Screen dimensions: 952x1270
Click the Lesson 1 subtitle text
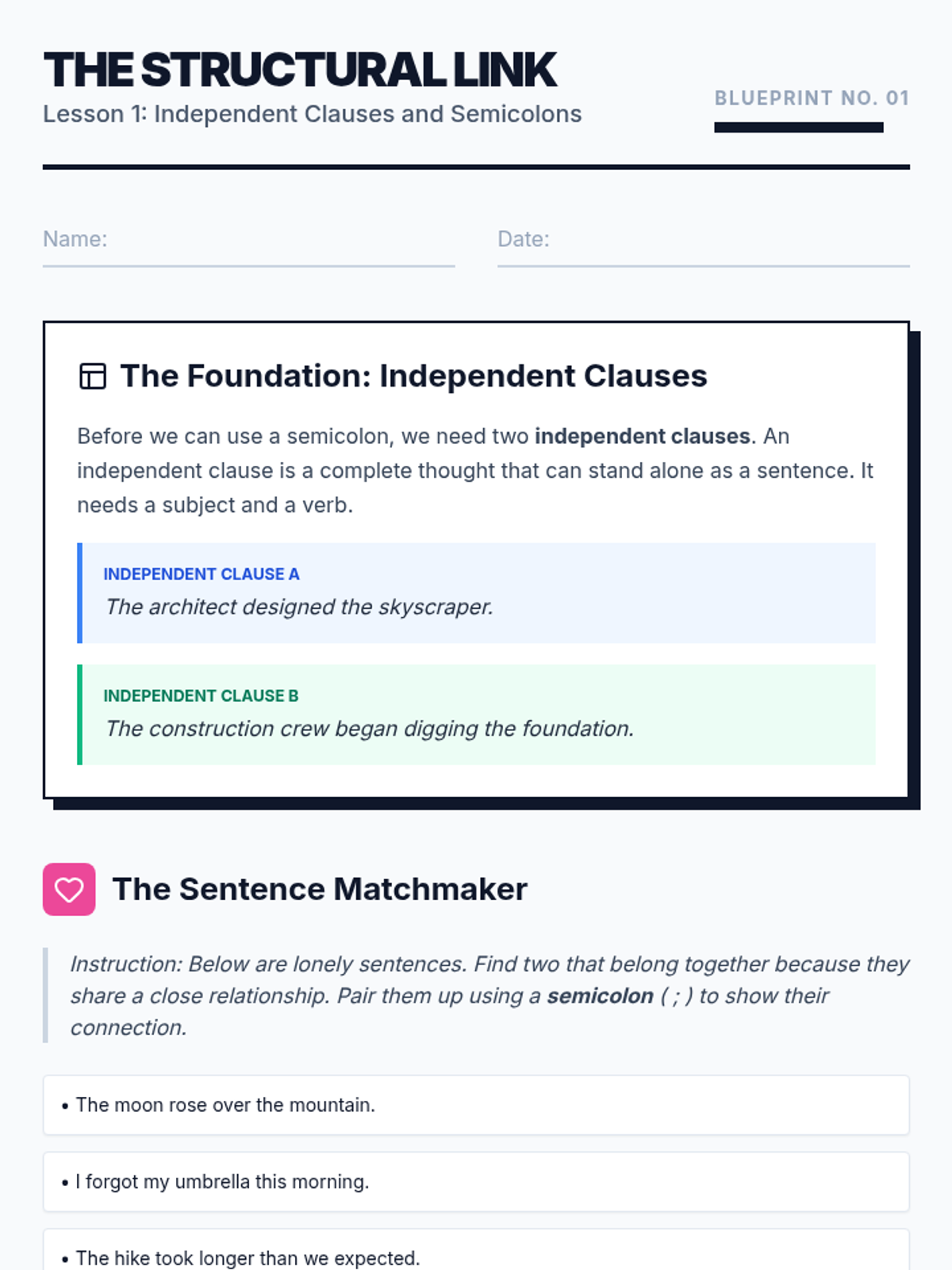[x=312, y=114]
